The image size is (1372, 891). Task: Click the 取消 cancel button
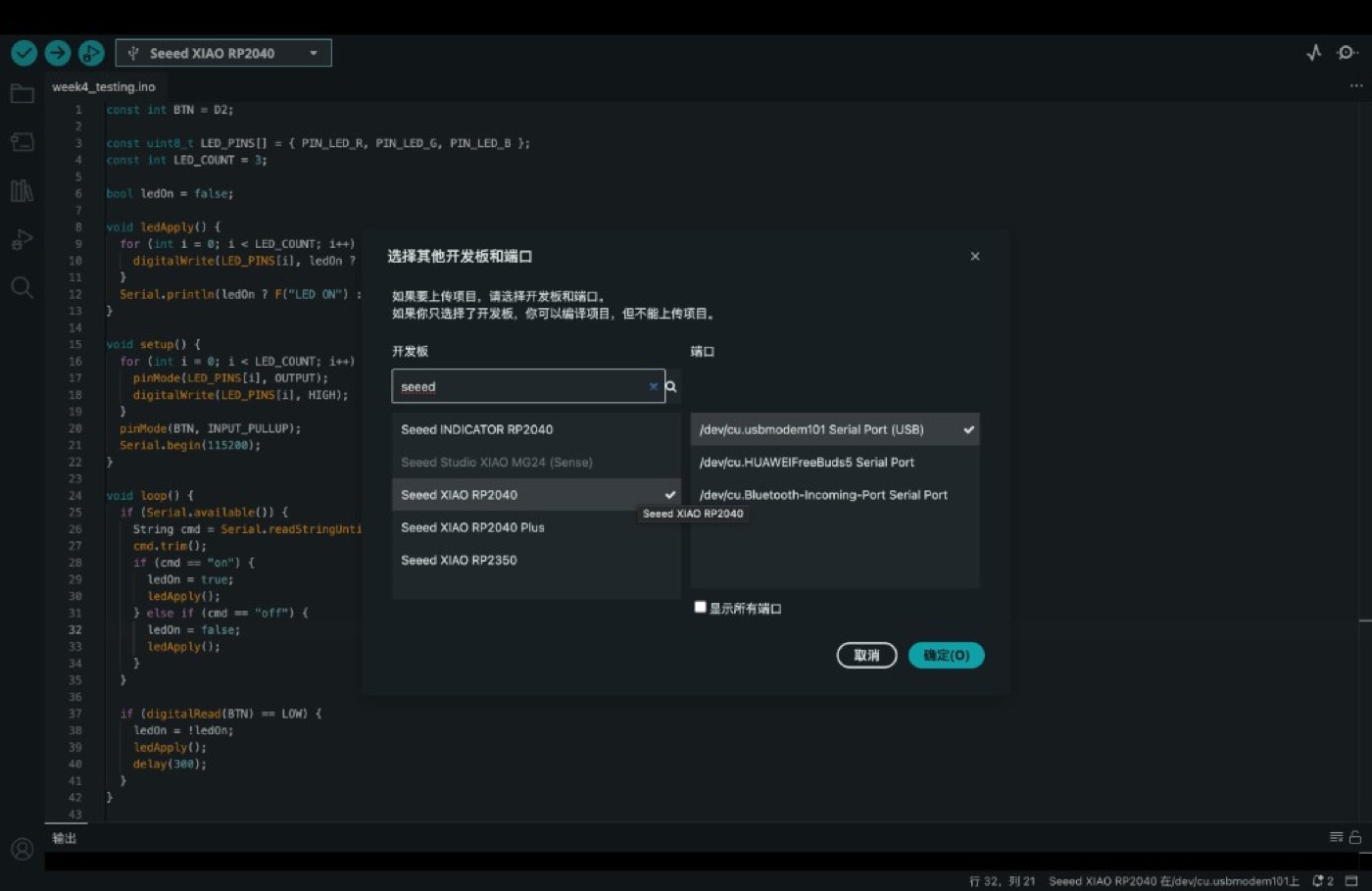point(866,656)
